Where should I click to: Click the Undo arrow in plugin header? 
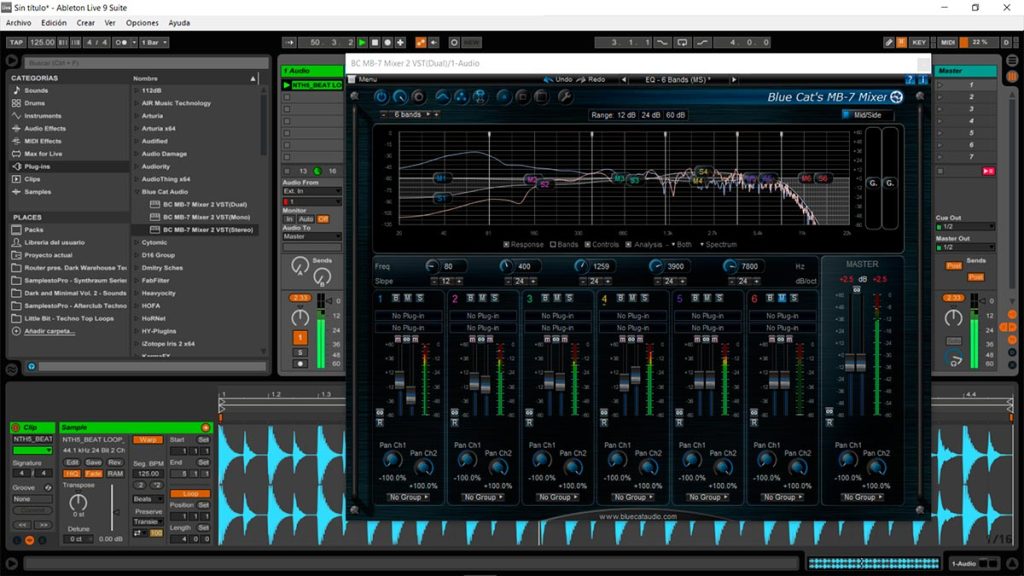[549, 79]
